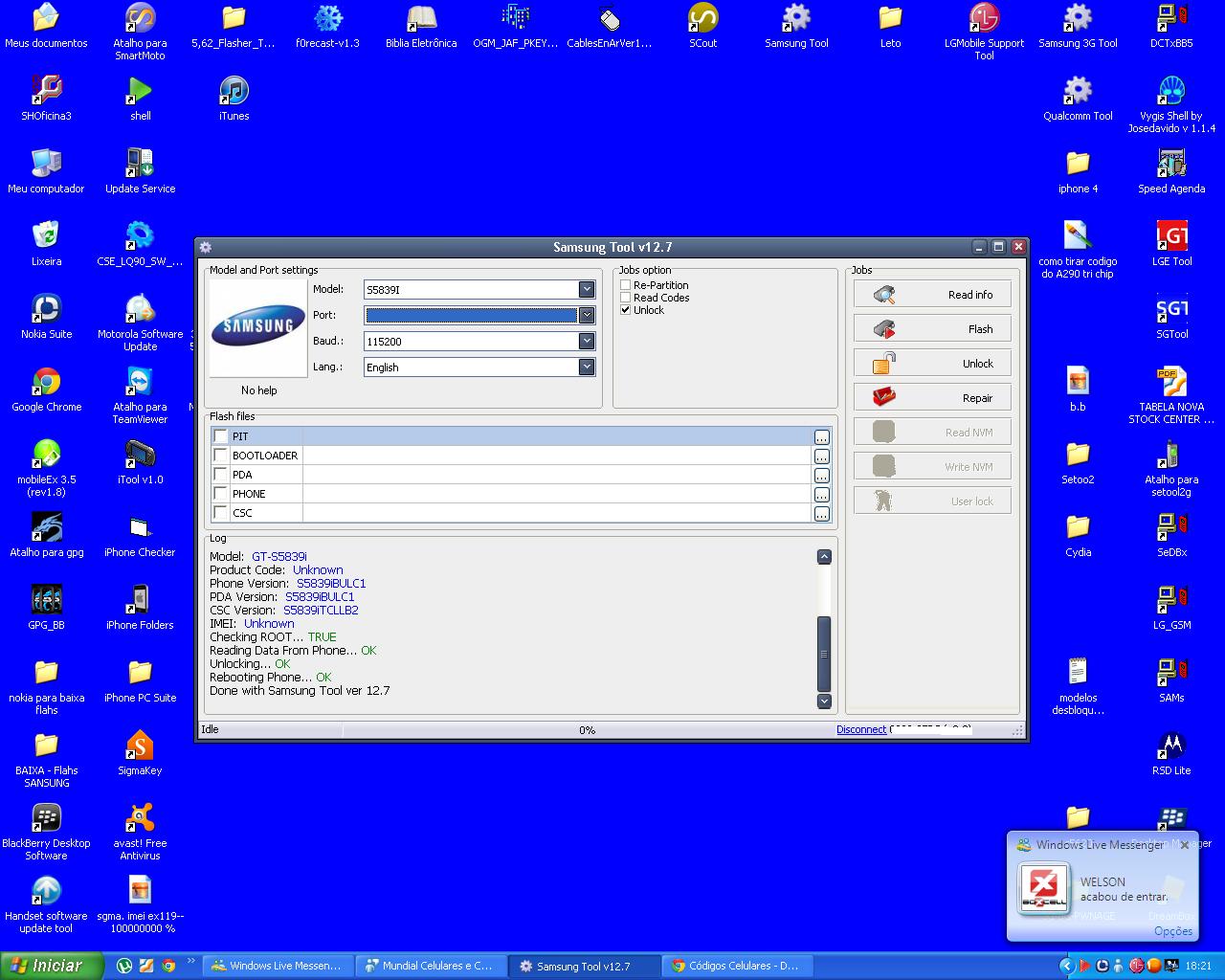The width and height of the screenshot is (1225, 980).
Task: Click the Repair job button
Action: point(932,397)
